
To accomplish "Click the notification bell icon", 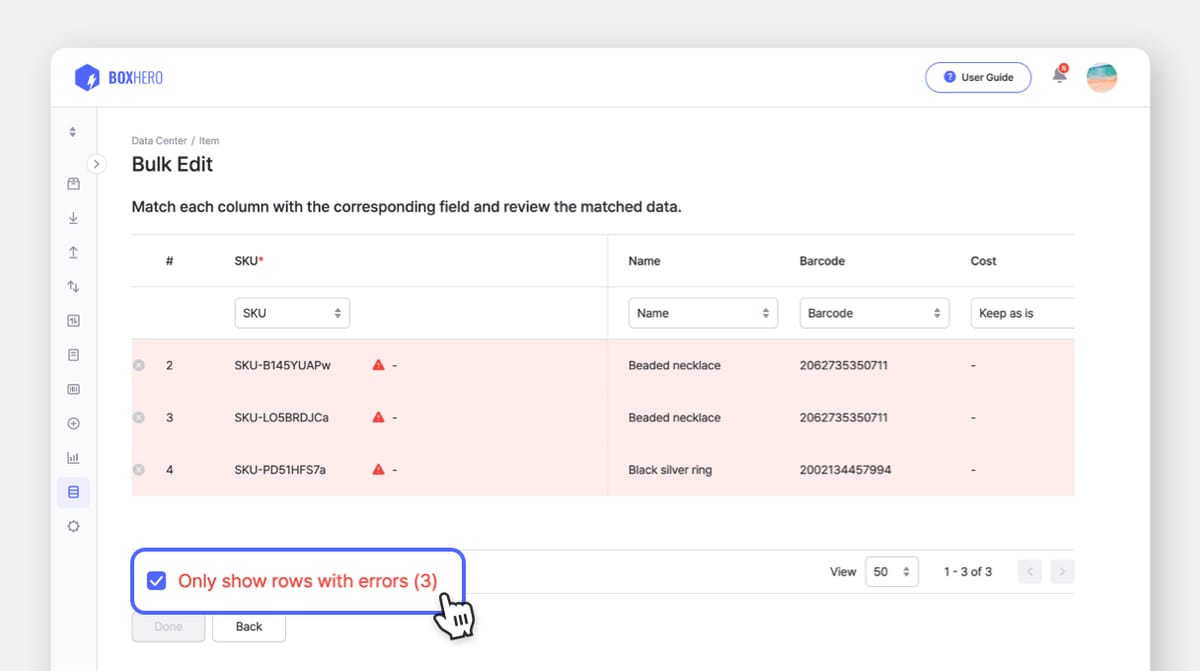I will 1059,74.
